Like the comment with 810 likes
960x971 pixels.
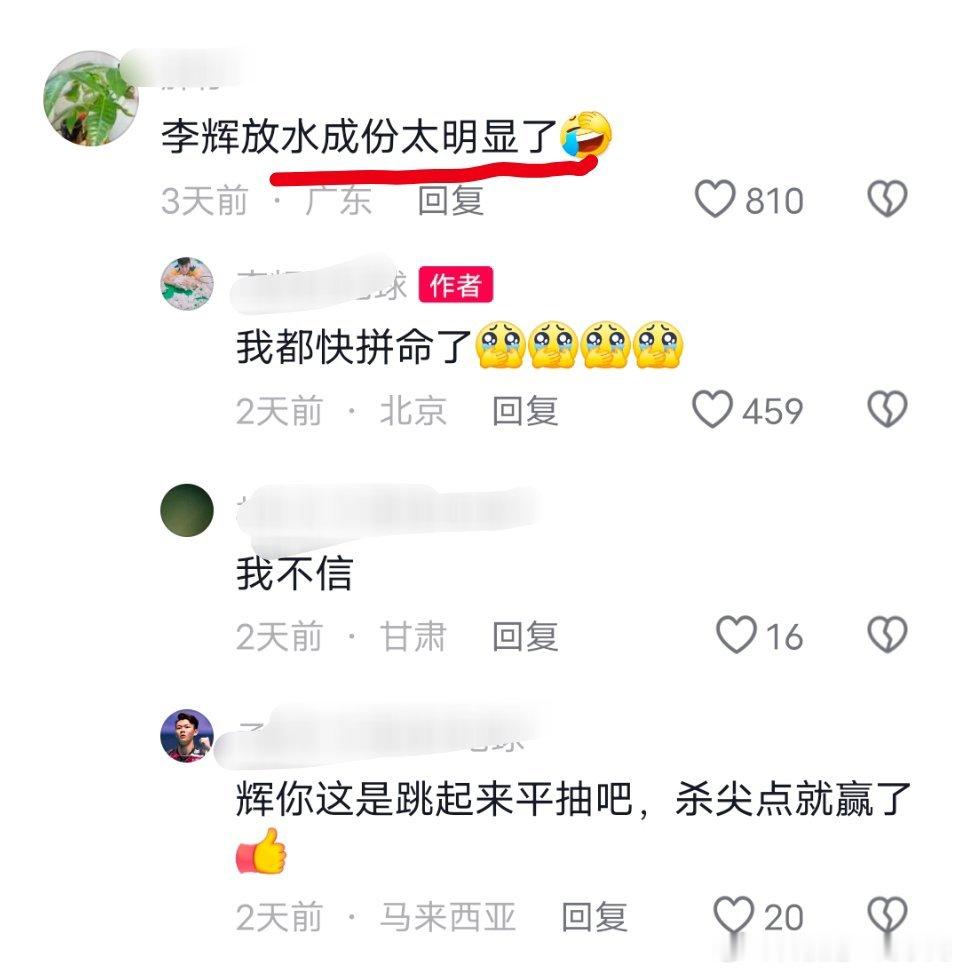pos(715,199)
